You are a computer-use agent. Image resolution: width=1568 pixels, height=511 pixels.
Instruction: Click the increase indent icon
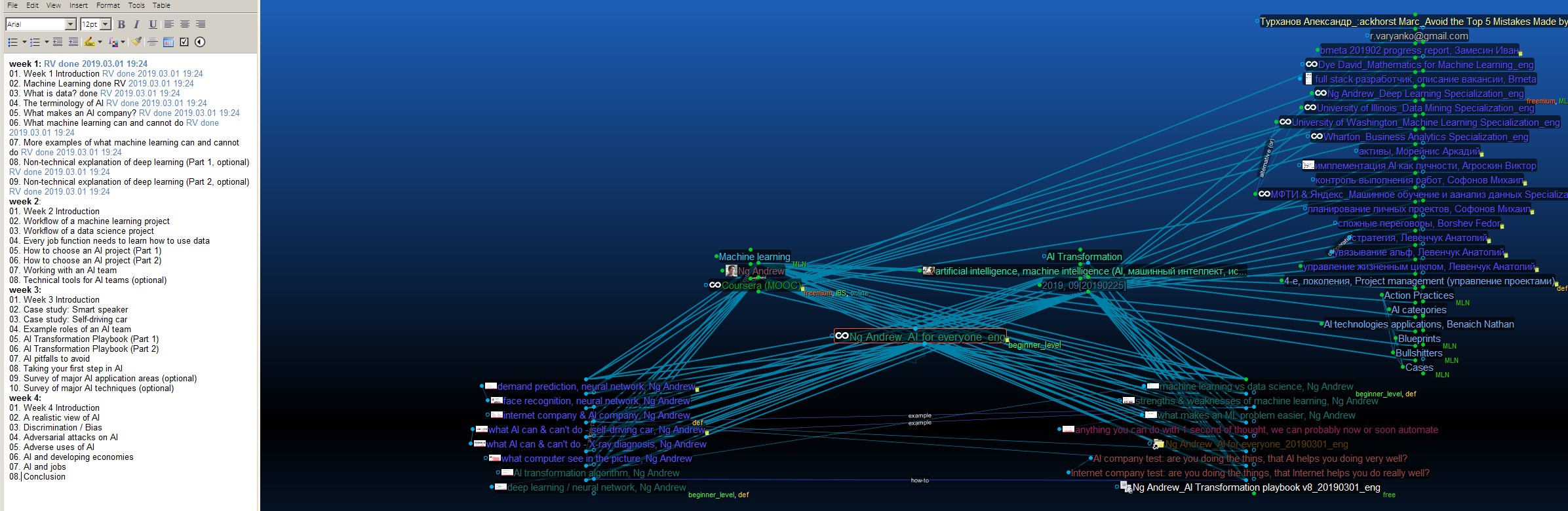click(73, 42)
